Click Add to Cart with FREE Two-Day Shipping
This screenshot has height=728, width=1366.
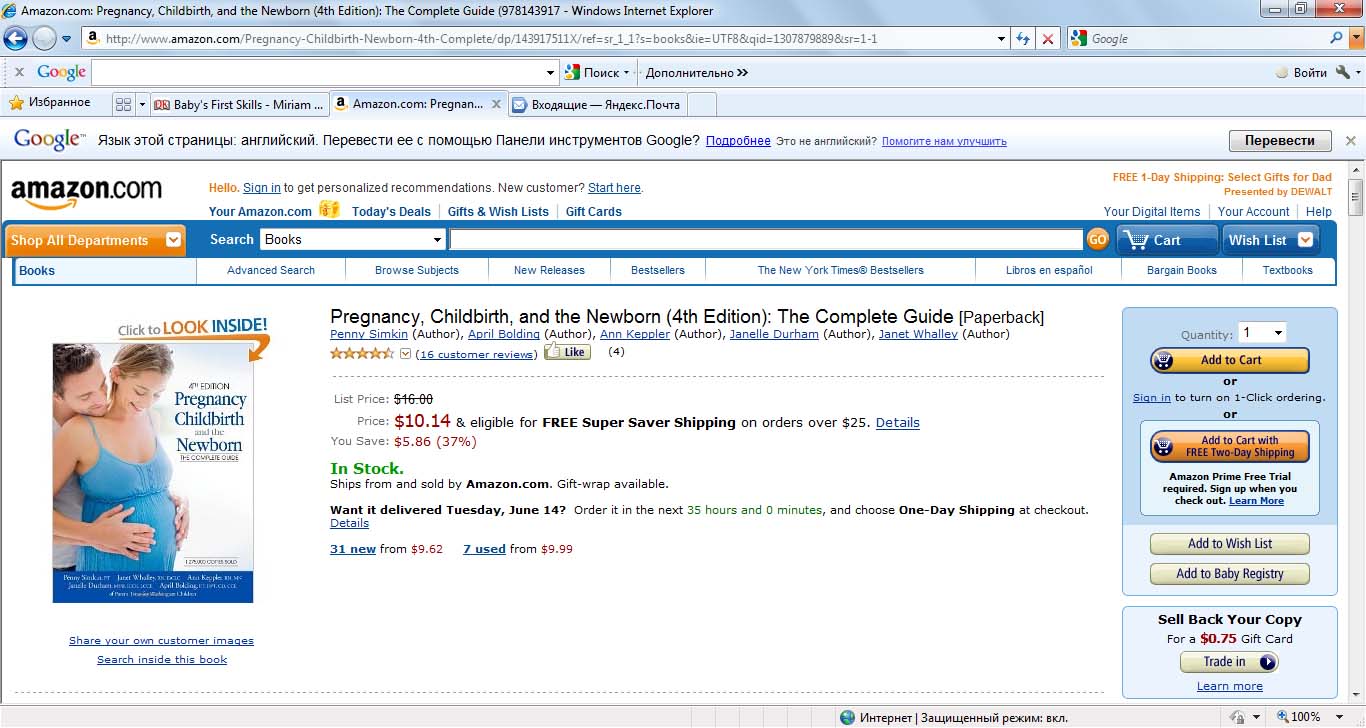[x=1230, y=446]
